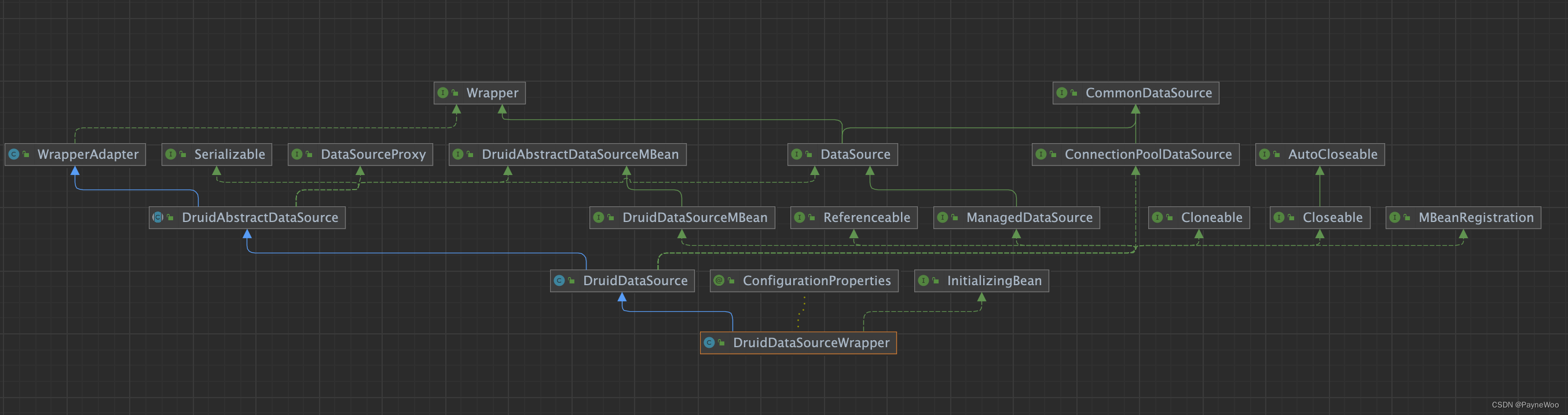This screenshot has height=415, width=1568.
Task: Click the annotation icon beside ConfigurationProperties
Action: click(x=719, y=281)
